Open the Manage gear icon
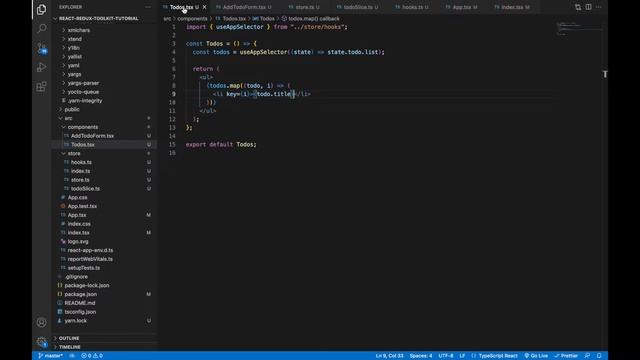This screenshot has width=640, height=360. [x=41, y=342]
